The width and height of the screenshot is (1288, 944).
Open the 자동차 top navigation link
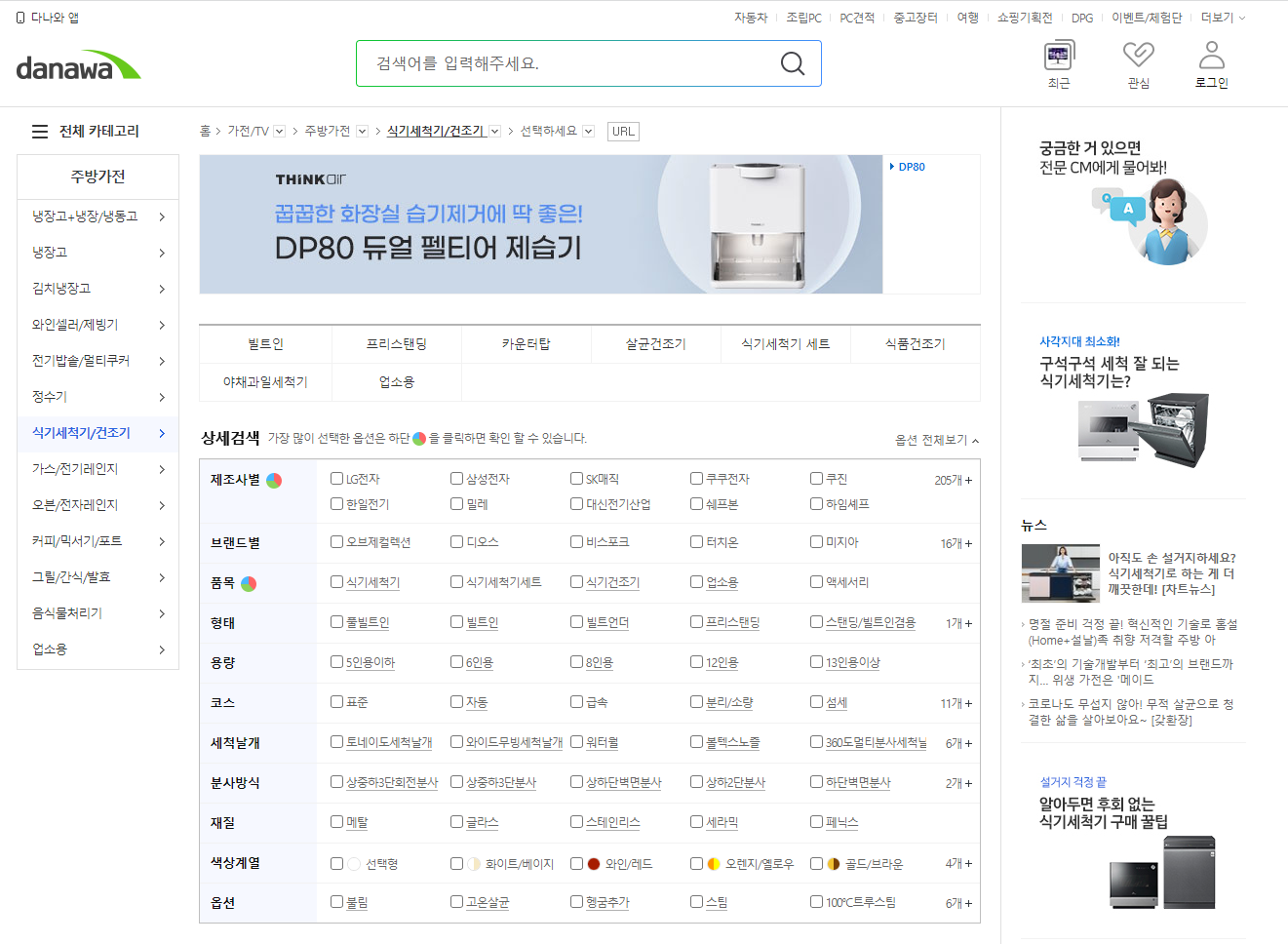(751, 18)
